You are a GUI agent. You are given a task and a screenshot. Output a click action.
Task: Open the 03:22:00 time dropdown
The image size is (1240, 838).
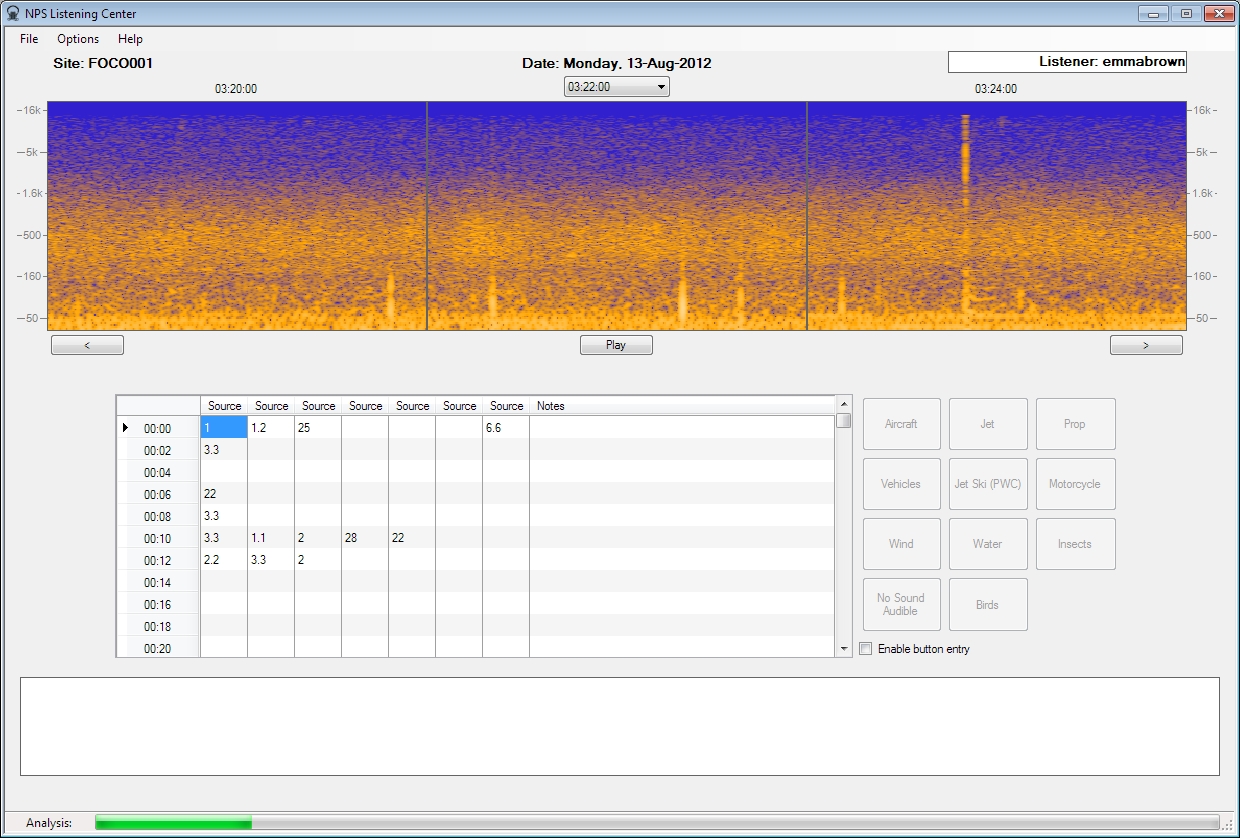[x=616, y=87]
